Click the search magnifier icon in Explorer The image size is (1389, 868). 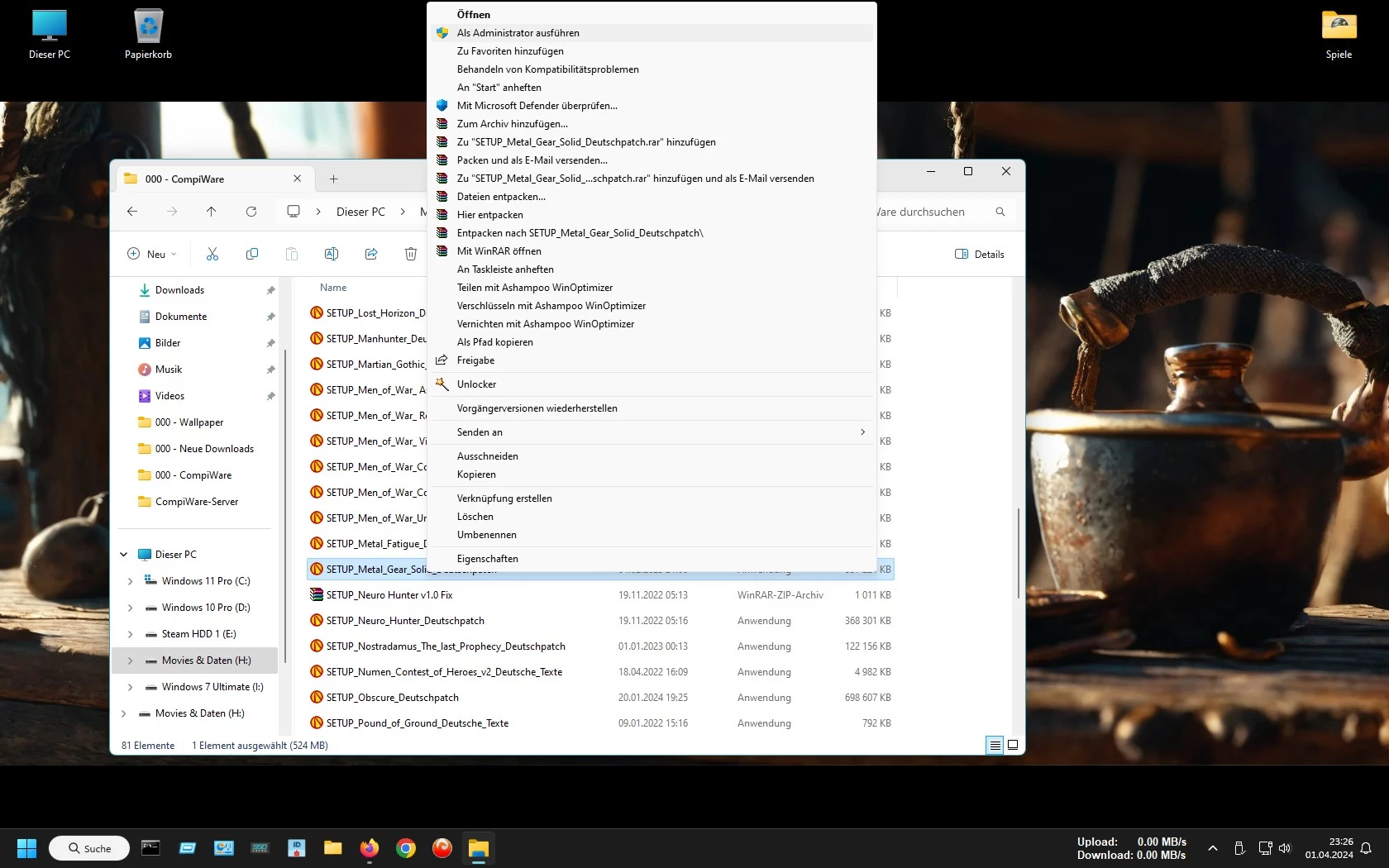tap(1000, 212)
